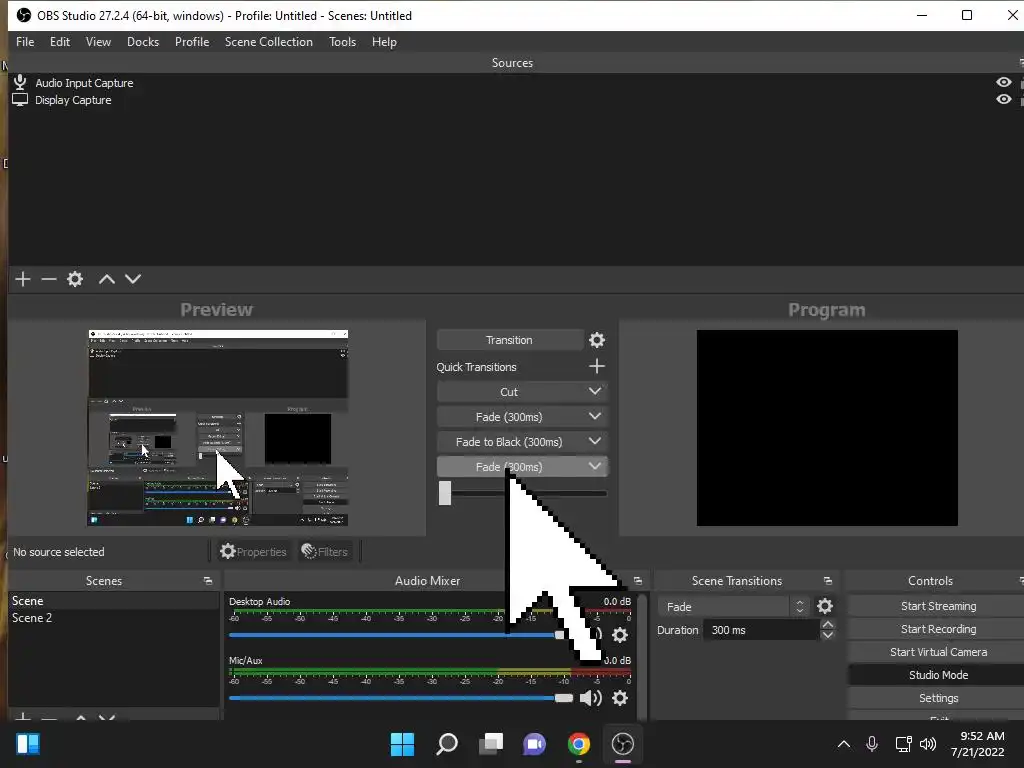Image resolution: width=1024 pixels, height=768 pixels.
Task: Expand Fade to Black (300ms) dropdown arrow
Action: point(594,441)
